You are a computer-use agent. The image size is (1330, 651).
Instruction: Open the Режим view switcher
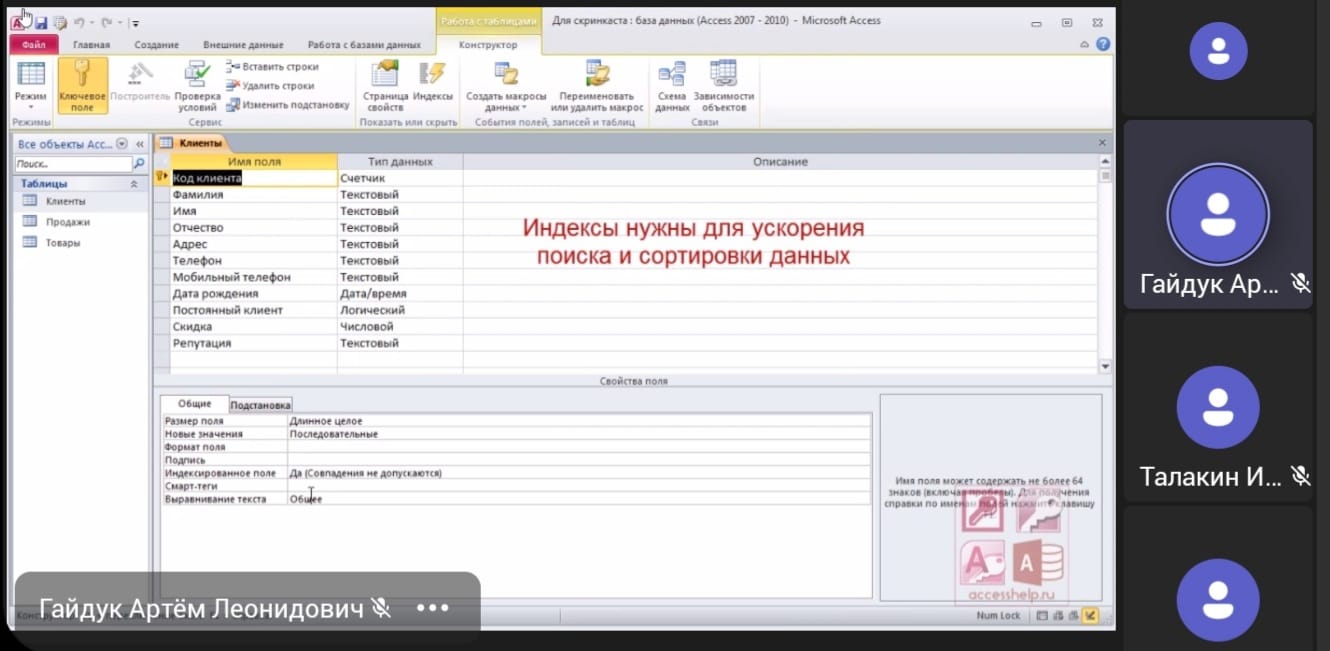pyautogui.click(x=31, y=86)
